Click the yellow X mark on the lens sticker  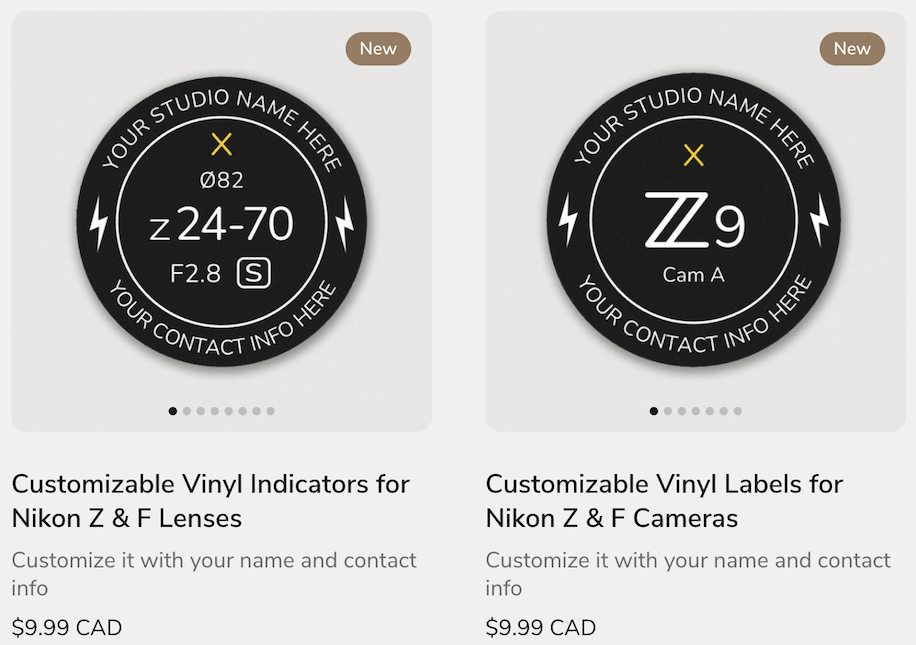(x=219, y=143)
